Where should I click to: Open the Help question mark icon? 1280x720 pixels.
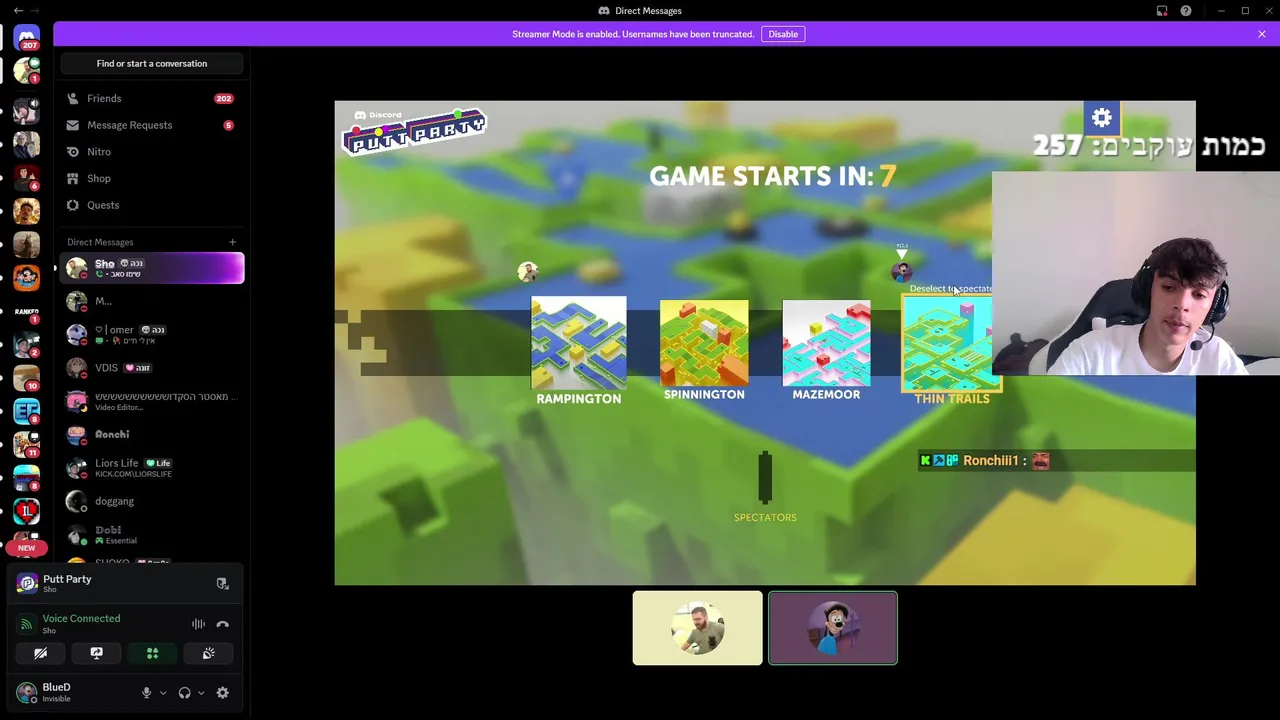[1186, 11]
